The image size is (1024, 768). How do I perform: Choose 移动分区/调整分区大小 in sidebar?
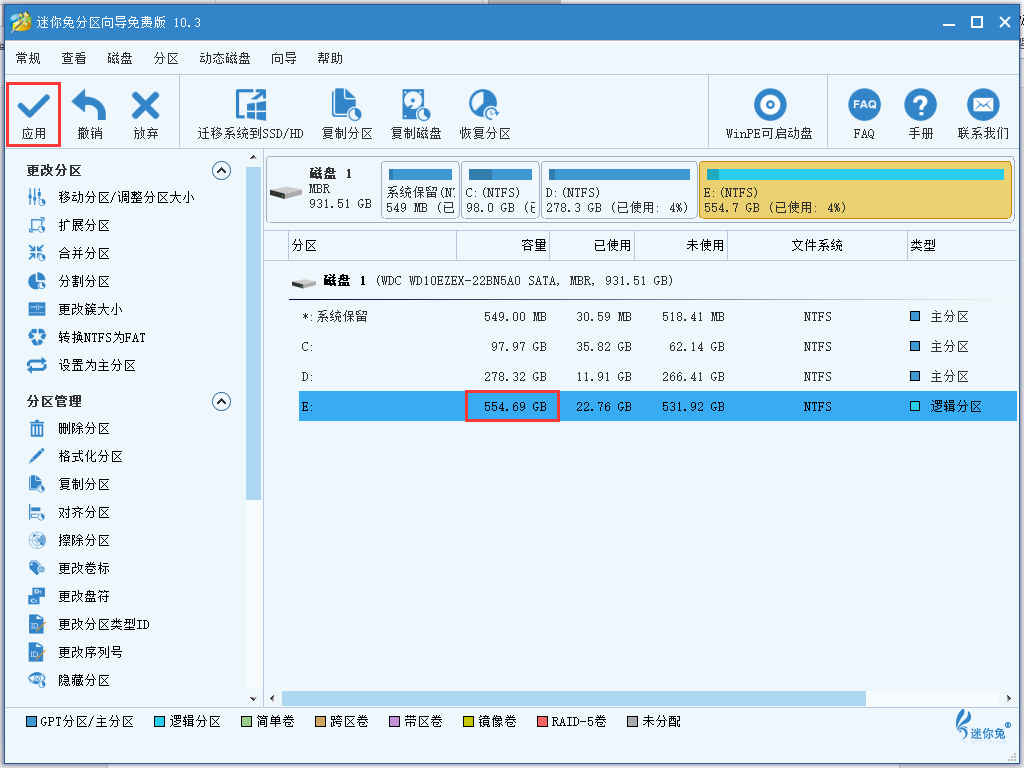(x=111, y=197)
